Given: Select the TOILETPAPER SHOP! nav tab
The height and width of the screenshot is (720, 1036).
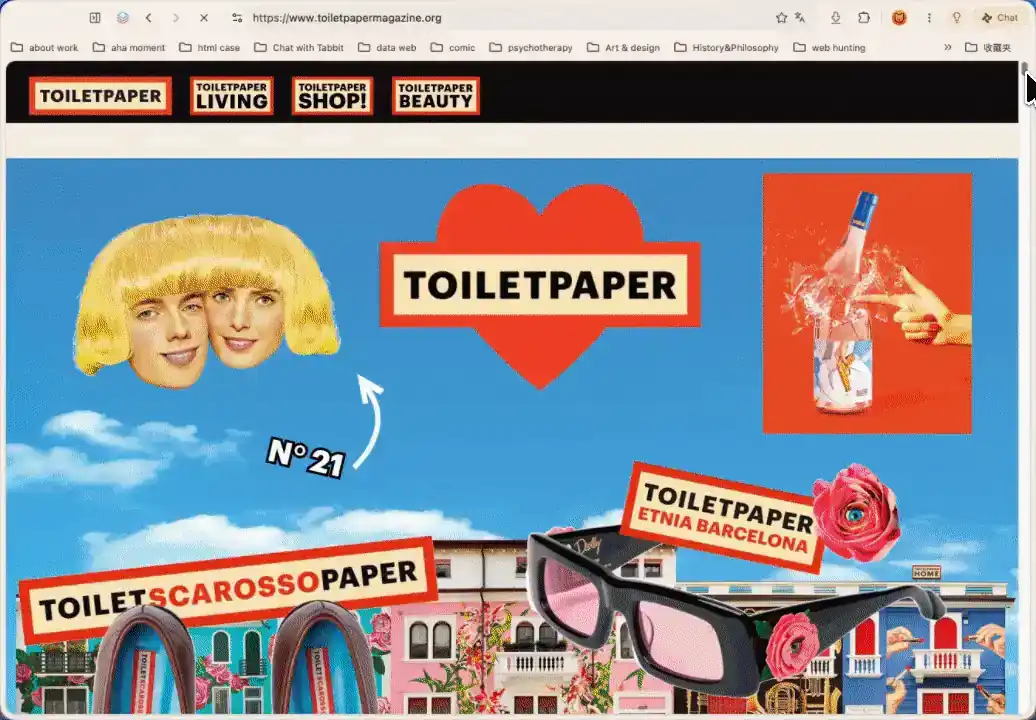Looking at the screenshot, I should [x=332, y=96].
